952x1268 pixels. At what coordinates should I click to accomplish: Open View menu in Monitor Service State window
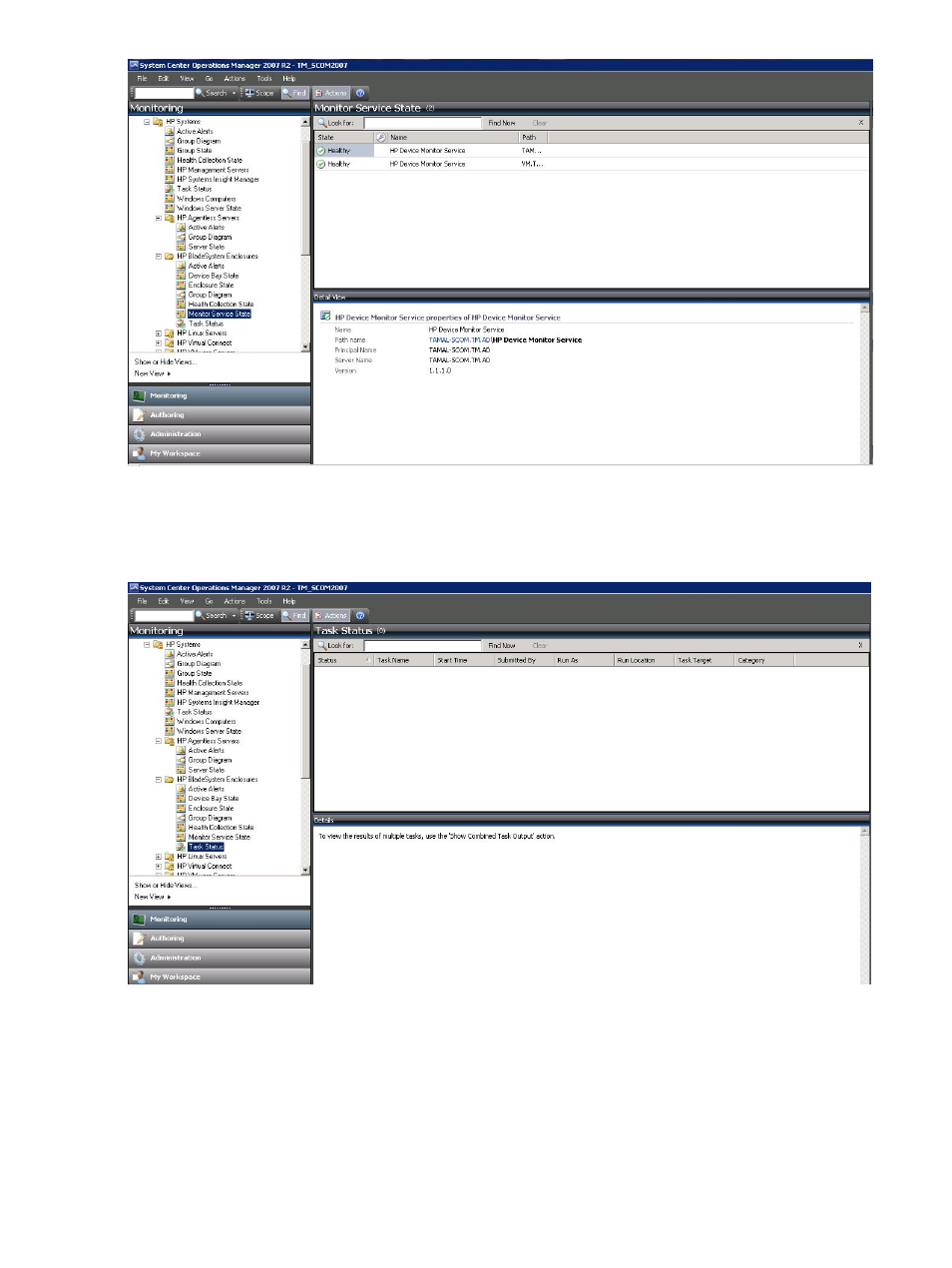[187, 78]
